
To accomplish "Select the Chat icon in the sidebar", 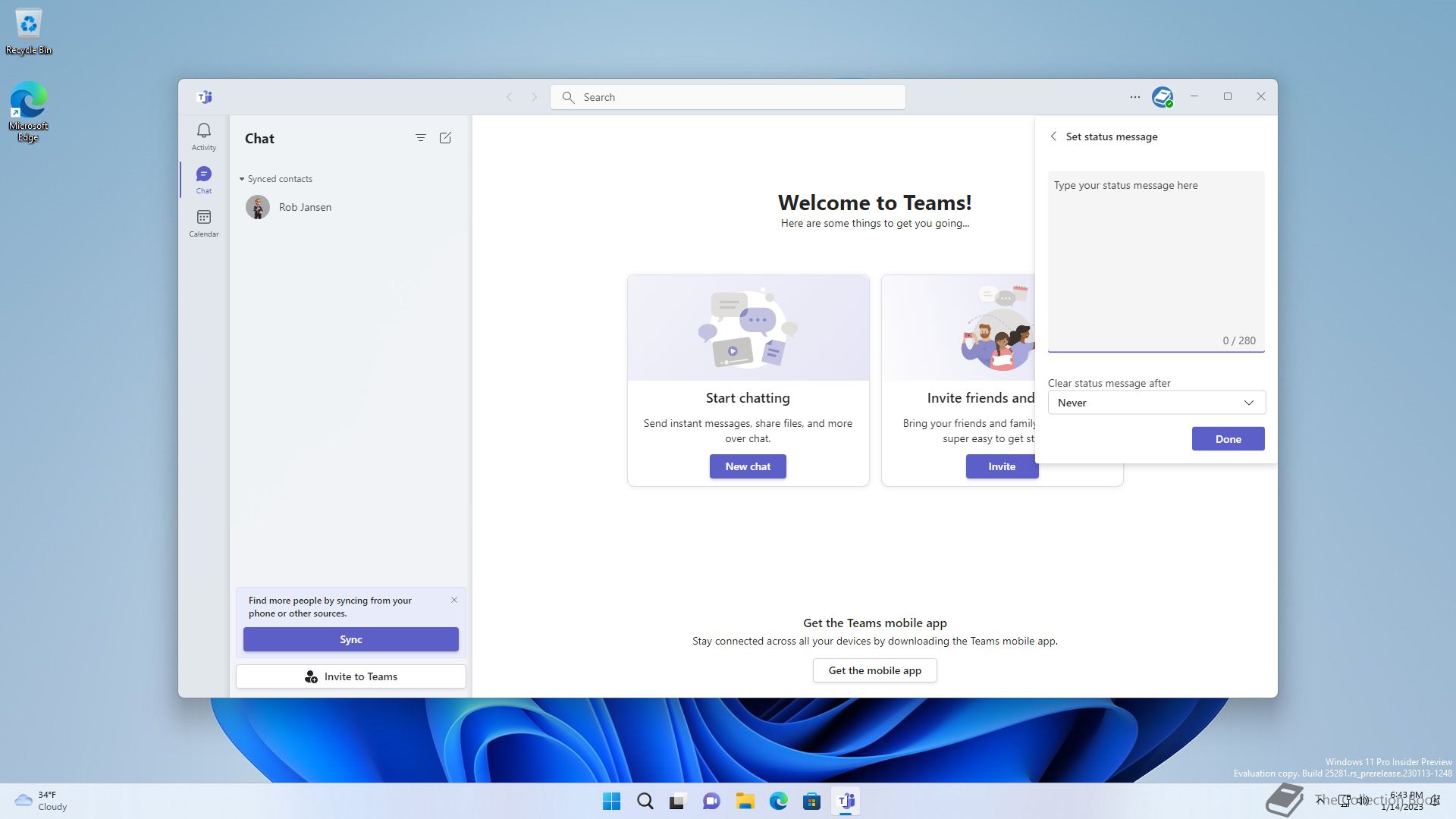I will (x=203, y=180).
